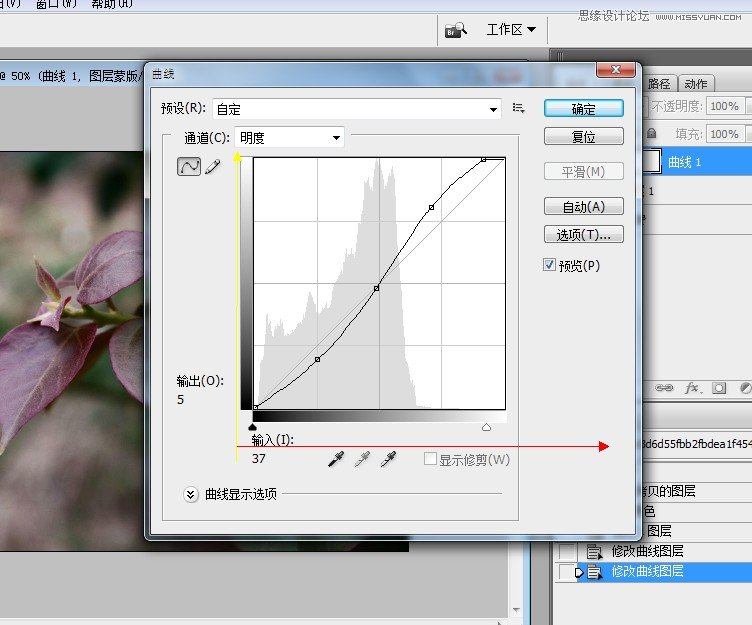This screenshot has width=752, height=625.
Task: Click the 选项(T)... button
Action: pos(584,235)
